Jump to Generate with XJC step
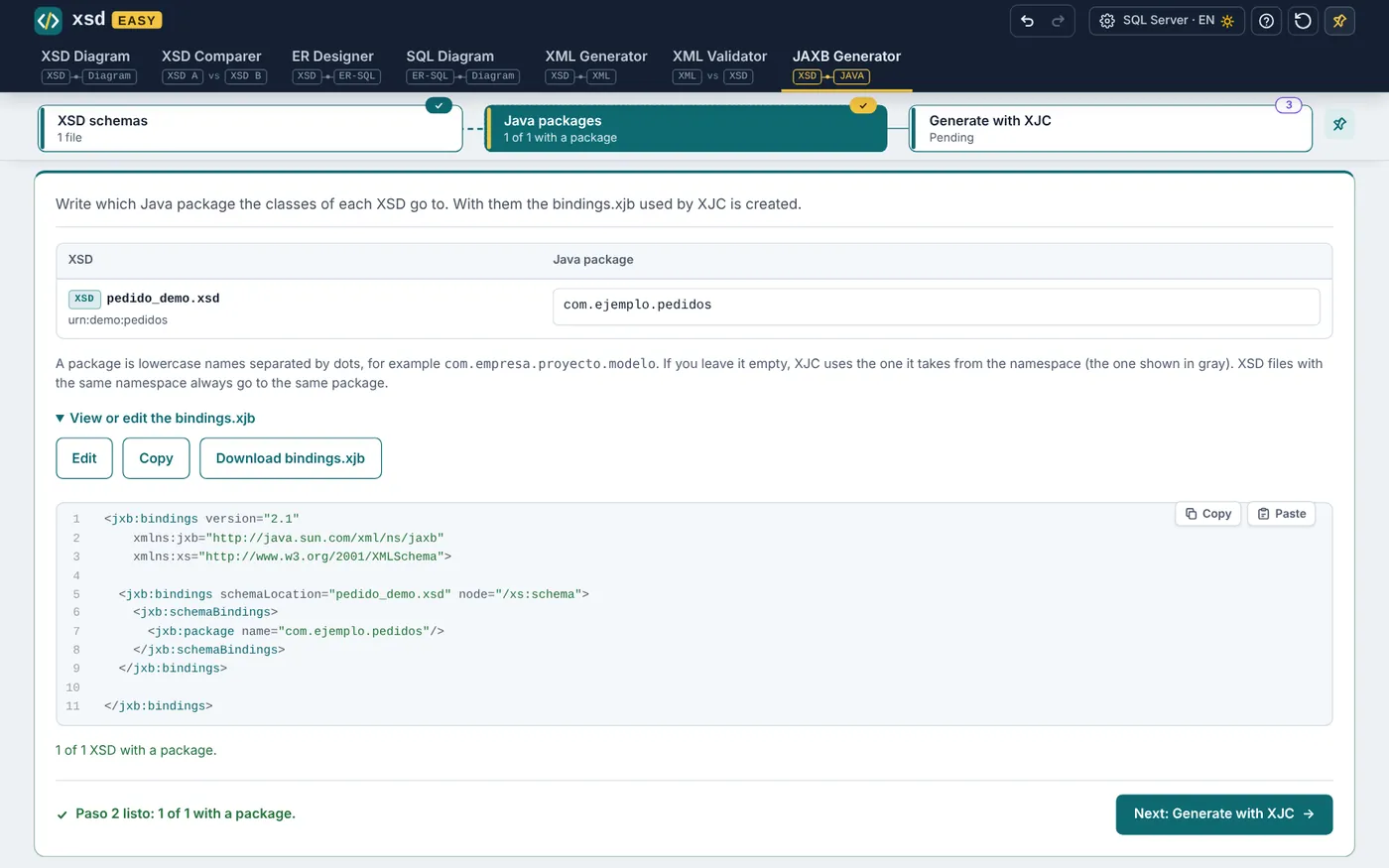Viewport: 1389px width, 868px height. (1111, 129)
